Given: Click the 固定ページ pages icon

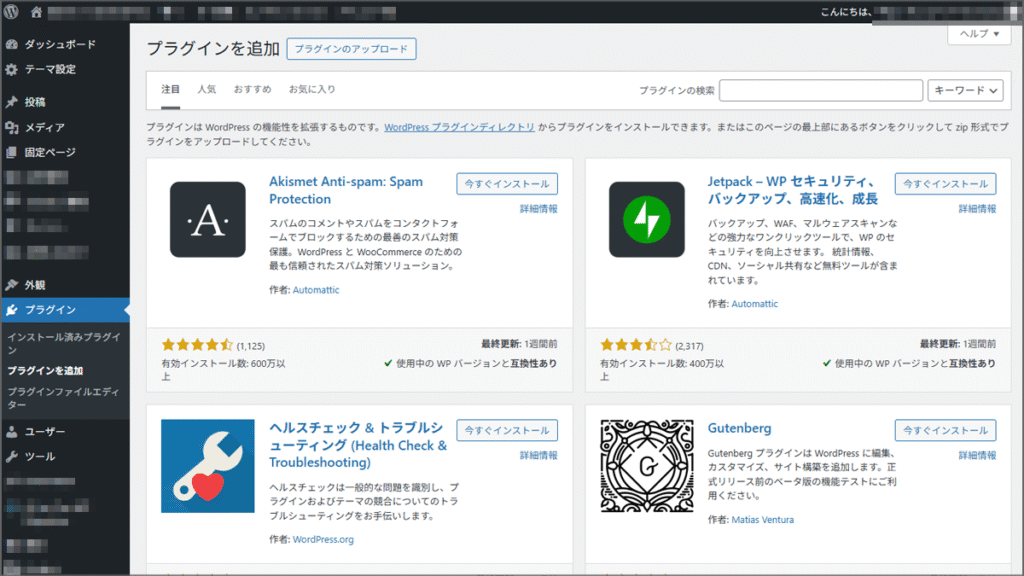Looking at the screenshot, I should click(x=12, y=152).
